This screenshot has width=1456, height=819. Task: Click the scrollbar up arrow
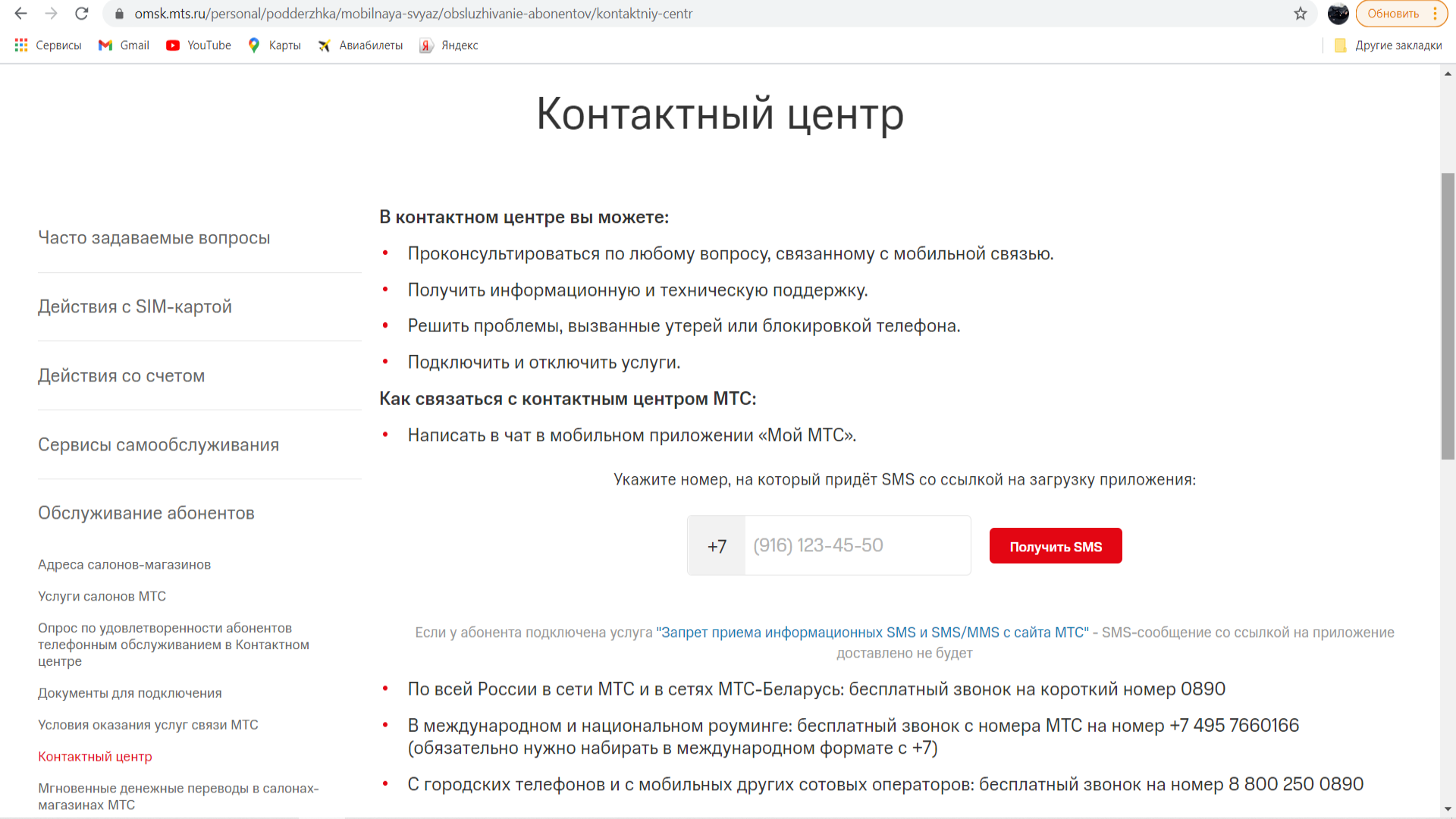coord(1448,74)
